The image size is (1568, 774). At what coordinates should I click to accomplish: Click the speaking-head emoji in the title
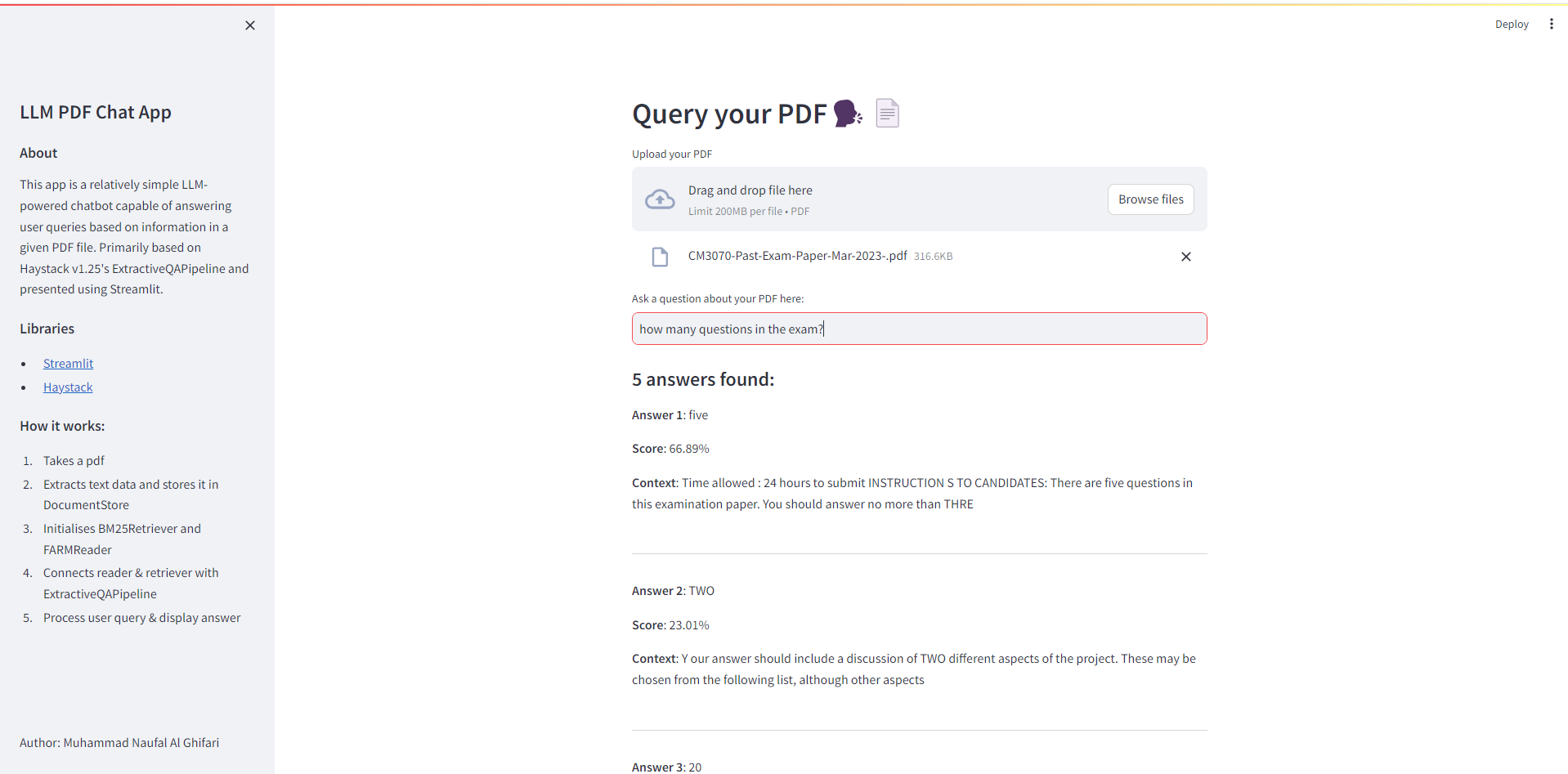[847, 114]
